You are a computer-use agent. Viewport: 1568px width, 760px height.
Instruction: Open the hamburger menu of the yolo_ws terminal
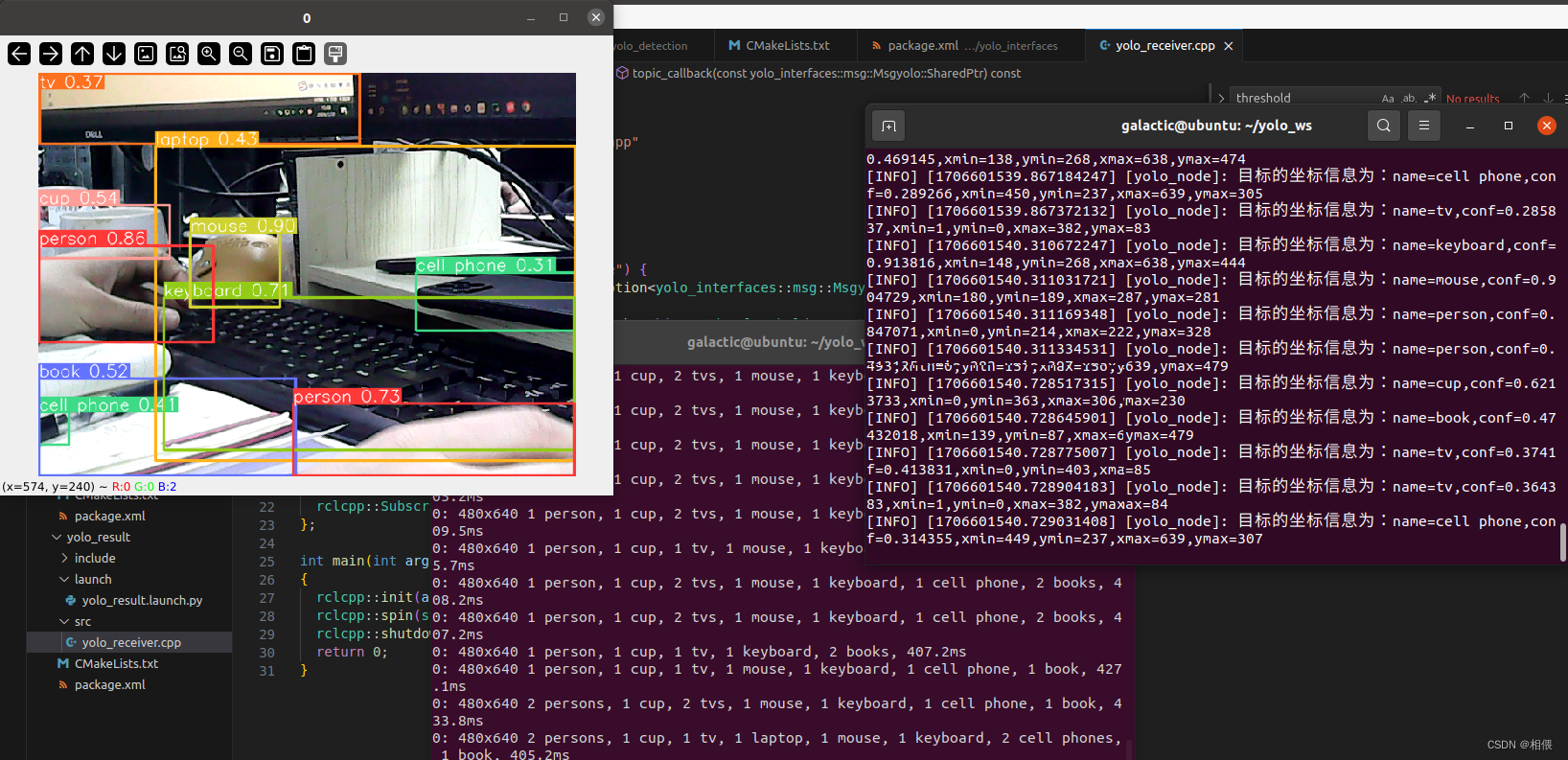click(1424, 126)
